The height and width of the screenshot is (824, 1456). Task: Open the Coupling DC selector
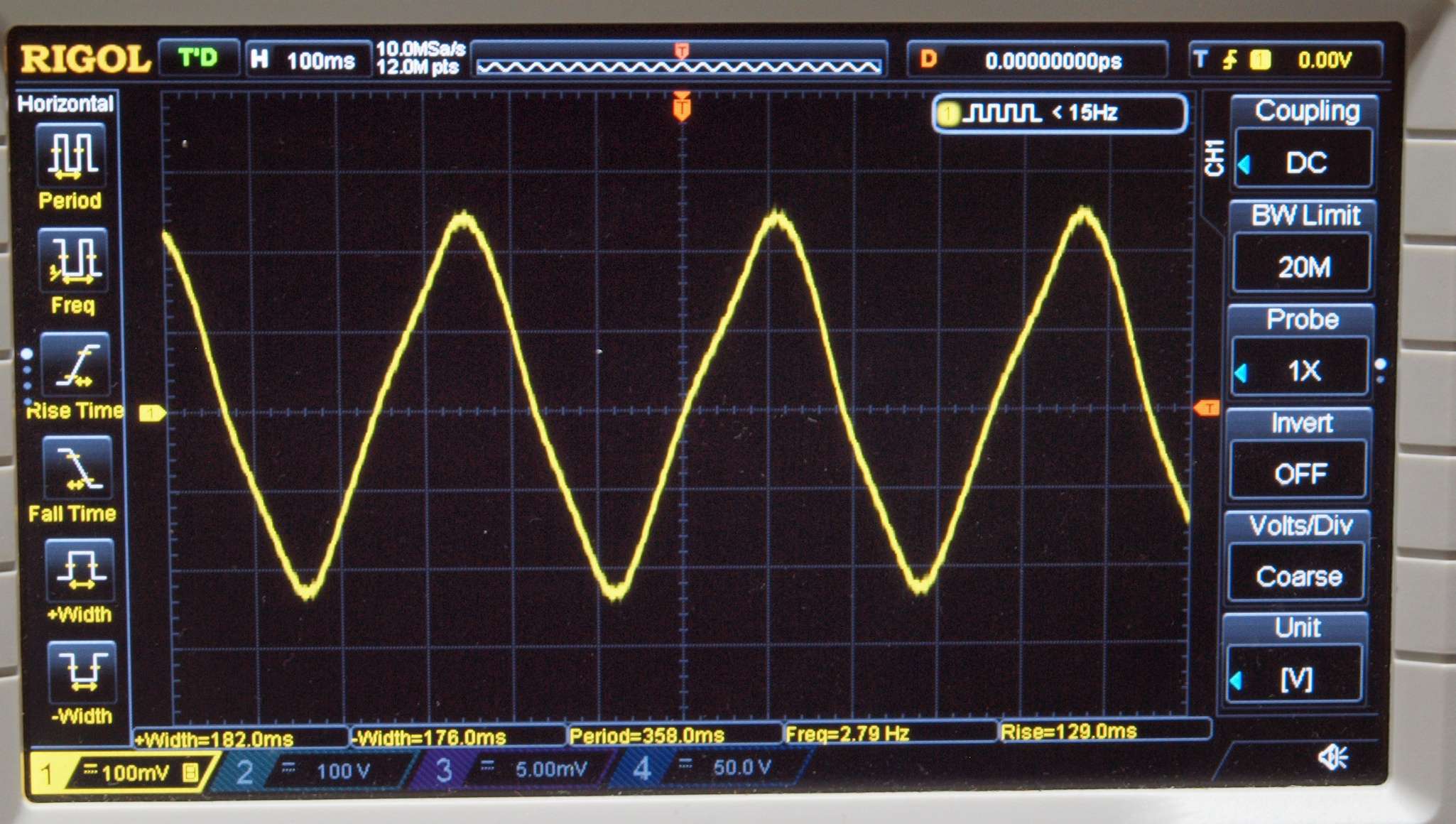[x=1305, y=161]
